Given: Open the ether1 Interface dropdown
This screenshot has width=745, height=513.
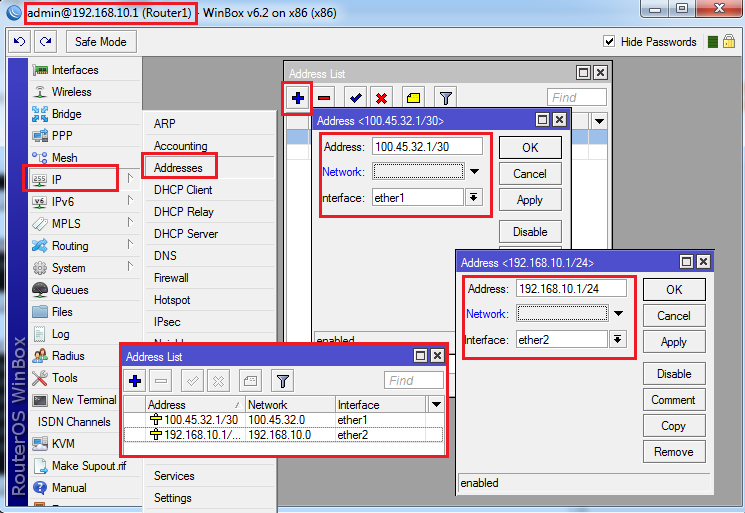Looking at the screenshot, I should coord(474,197).
